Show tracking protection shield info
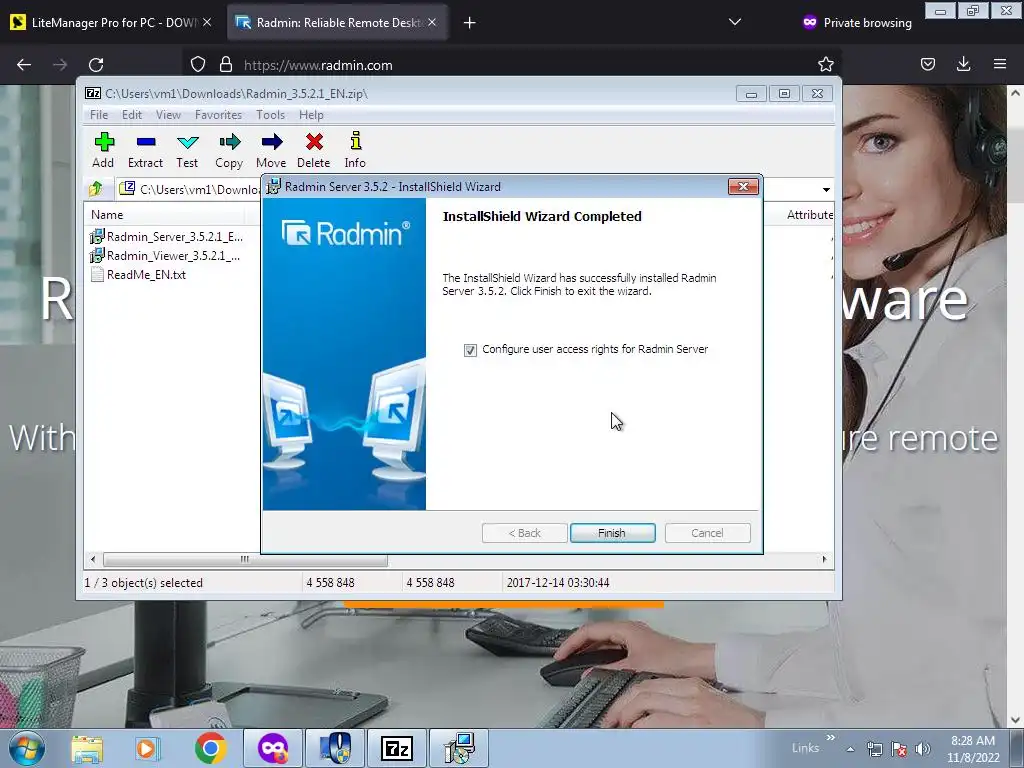This screenshot has width=1024, height=768. [198, 65]
